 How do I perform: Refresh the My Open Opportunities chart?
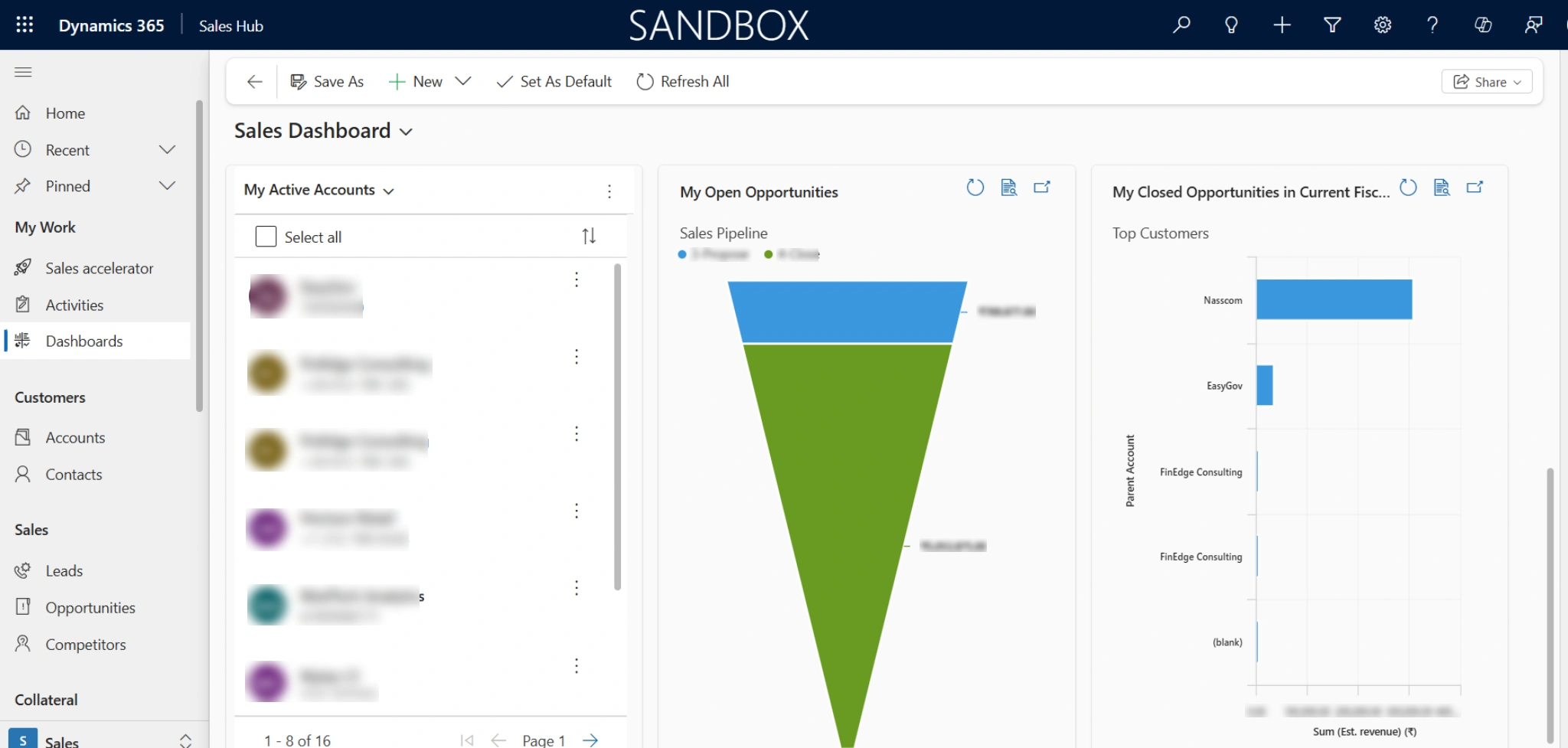975,188
